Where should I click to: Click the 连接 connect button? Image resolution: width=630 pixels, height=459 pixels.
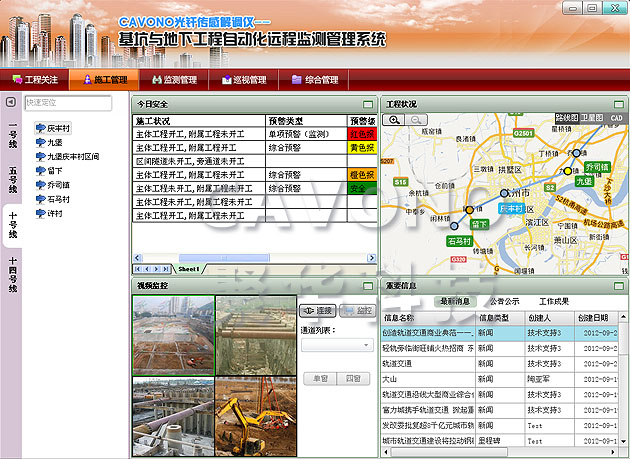point(318,311)
